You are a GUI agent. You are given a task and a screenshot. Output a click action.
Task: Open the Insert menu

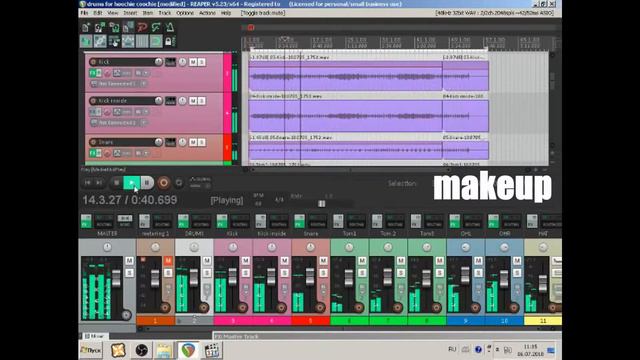tap(130, 13)
